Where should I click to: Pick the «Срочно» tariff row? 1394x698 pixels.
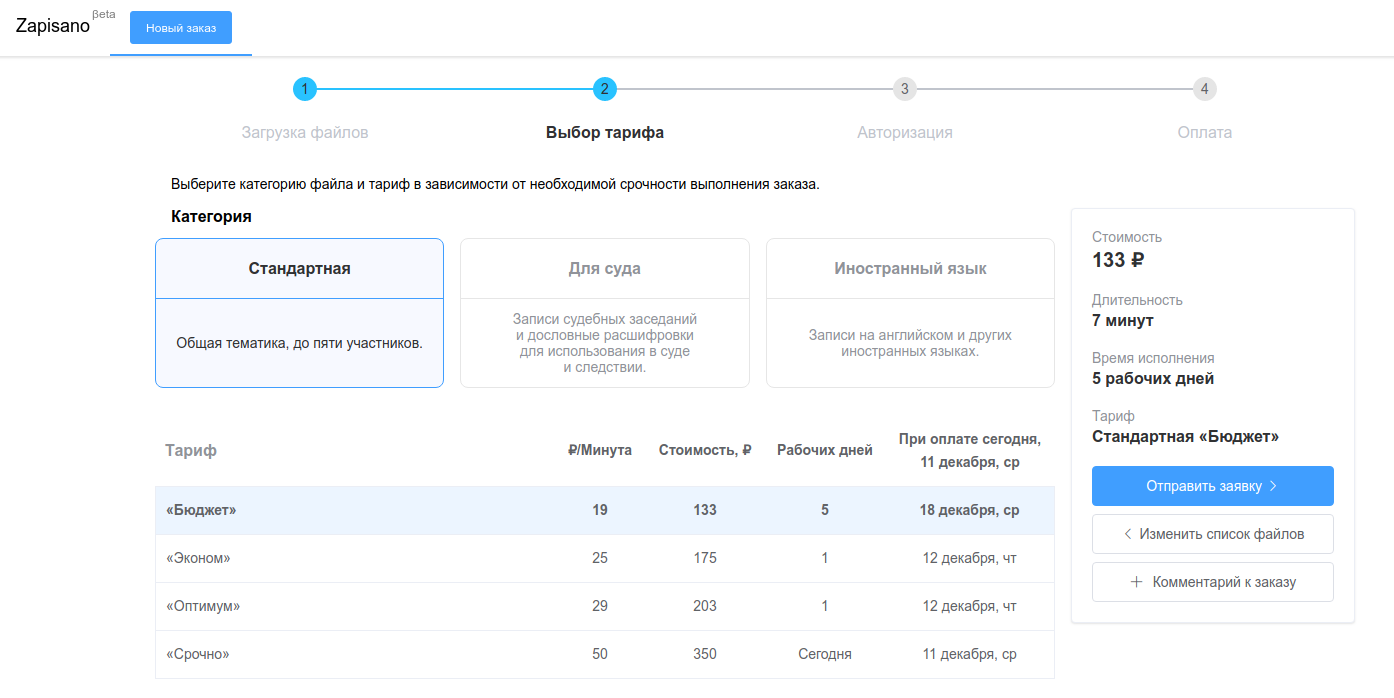pos(604,654)
